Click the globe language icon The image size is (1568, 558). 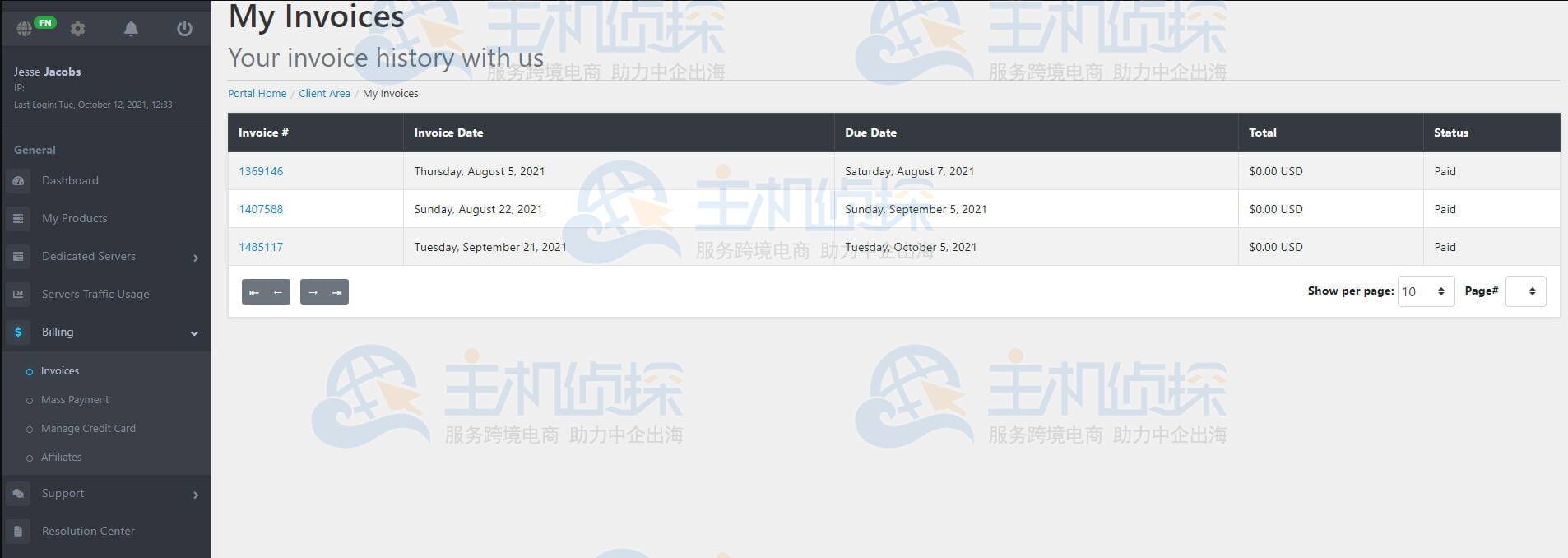pos(25,29)
